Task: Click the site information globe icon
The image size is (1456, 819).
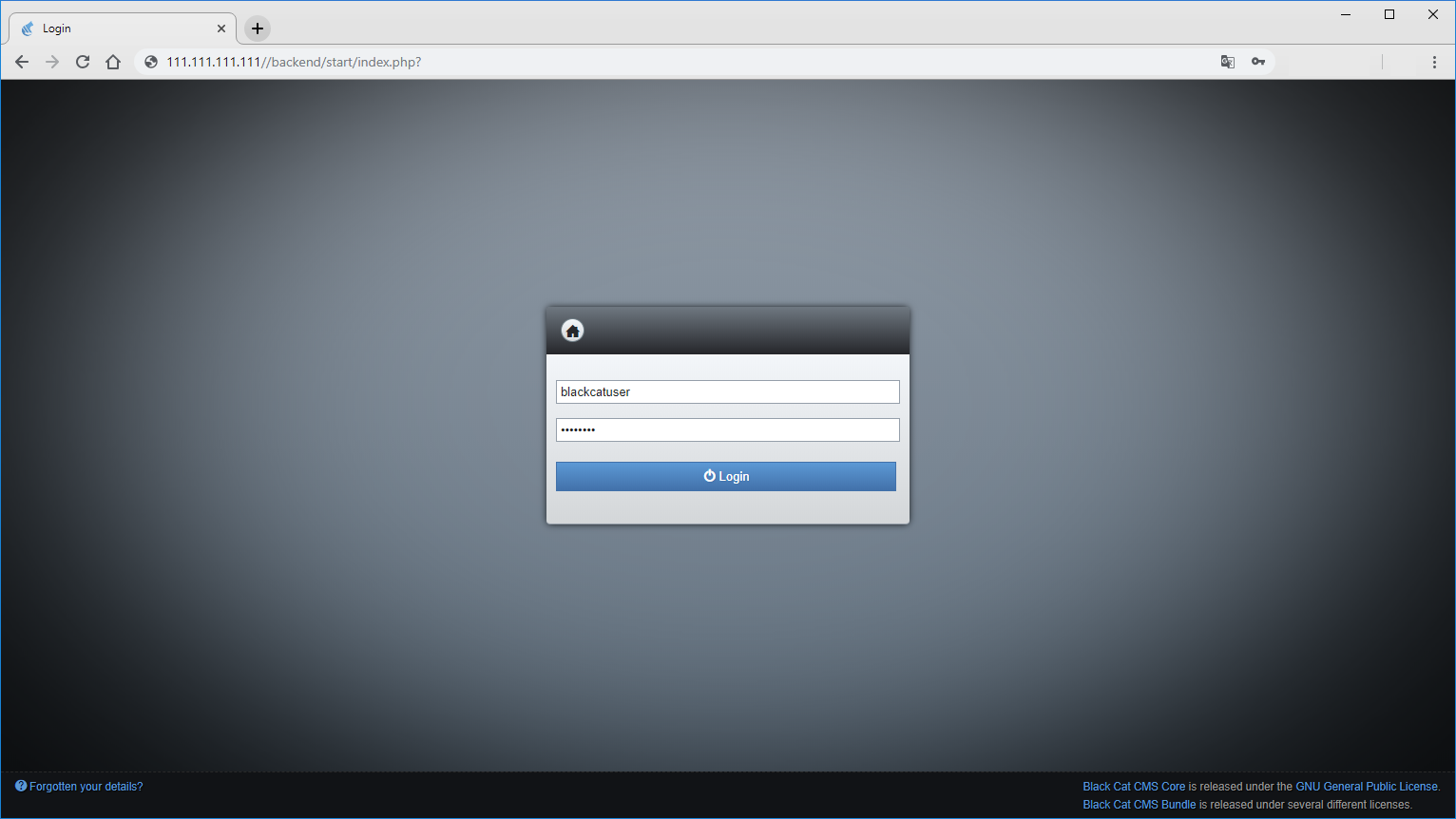Action: coord(150,61)
